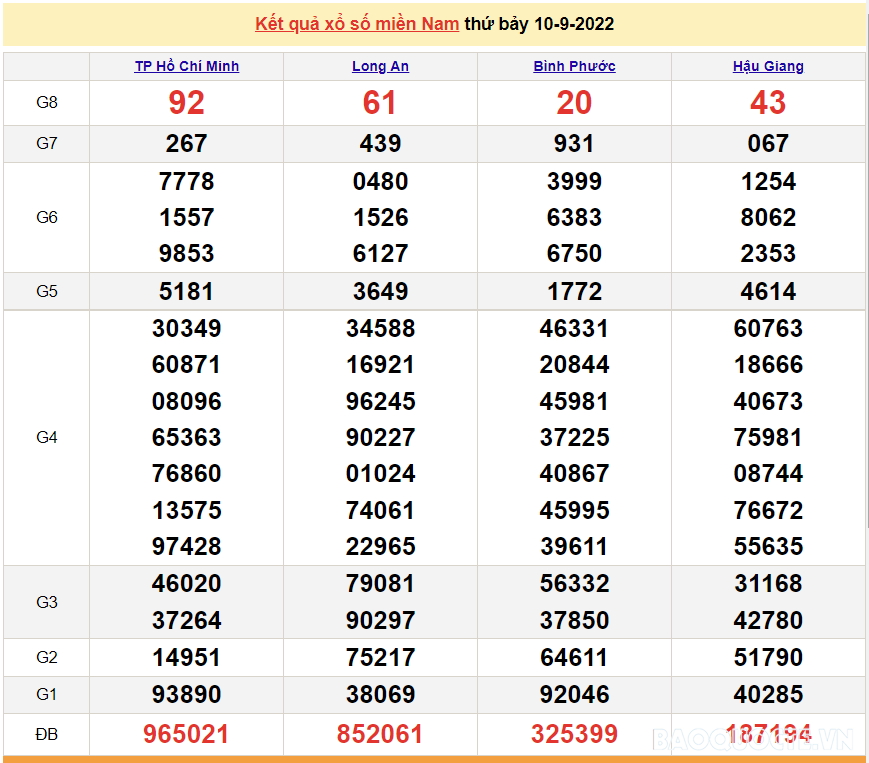
Task: Open the TP Hồ Chí Minh province link
Action: pyautogui.click(x=187, y=66)
